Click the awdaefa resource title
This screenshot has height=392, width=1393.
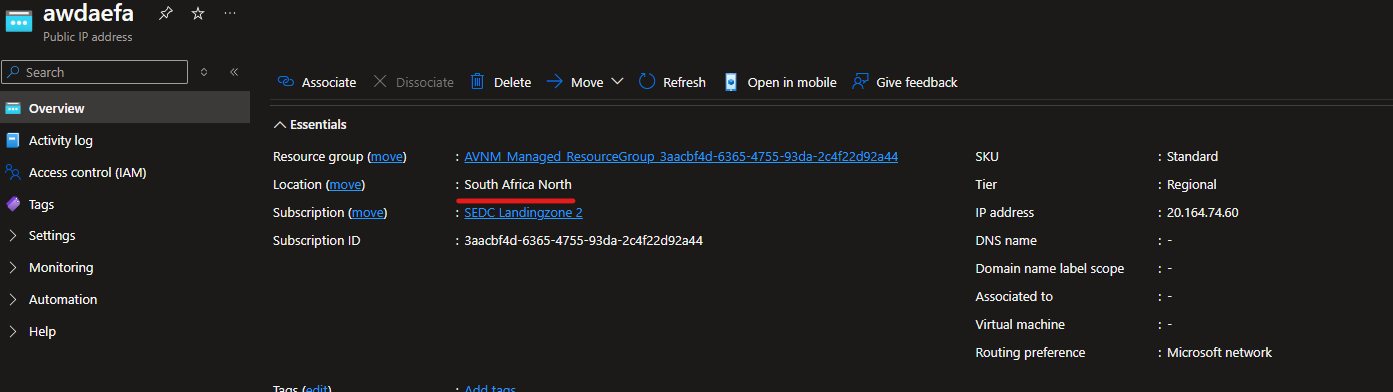[x=89, y=13]
